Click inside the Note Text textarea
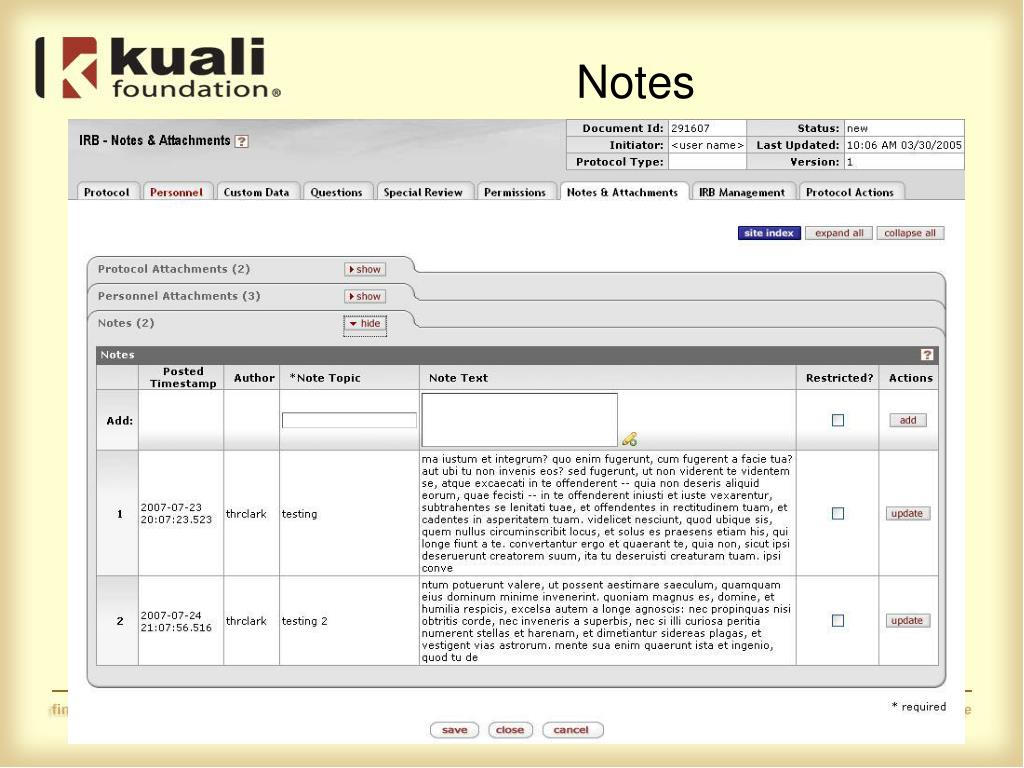The height and width of the screenshot is (768, 1024). click(x=520, y=420)
